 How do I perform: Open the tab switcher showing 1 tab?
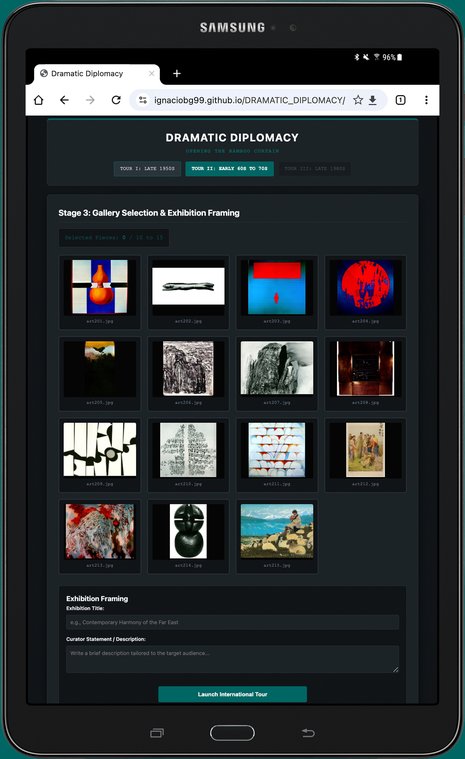401,100
